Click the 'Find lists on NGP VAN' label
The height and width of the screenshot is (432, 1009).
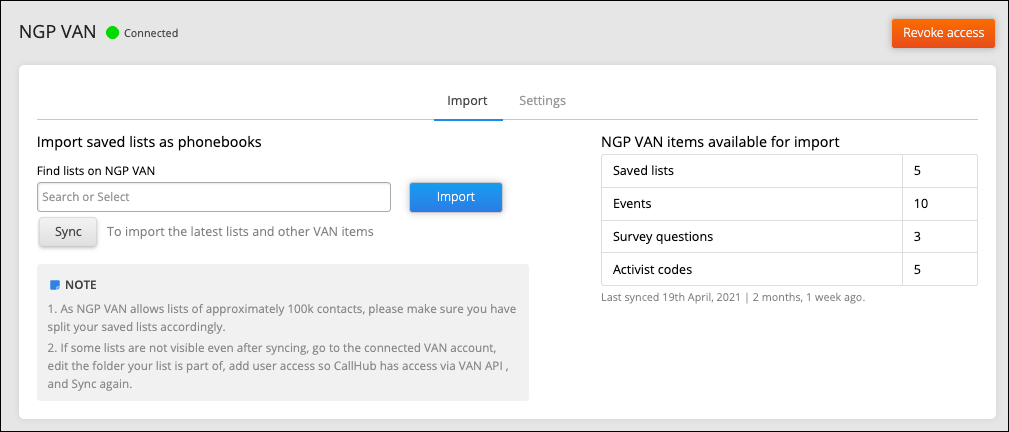(96, 171)
